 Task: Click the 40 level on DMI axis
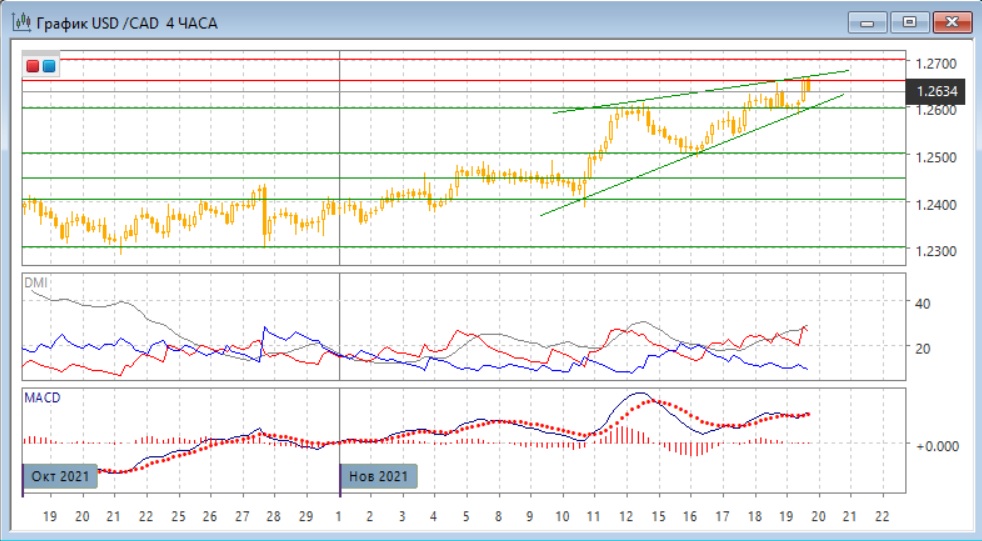point(923,303)
